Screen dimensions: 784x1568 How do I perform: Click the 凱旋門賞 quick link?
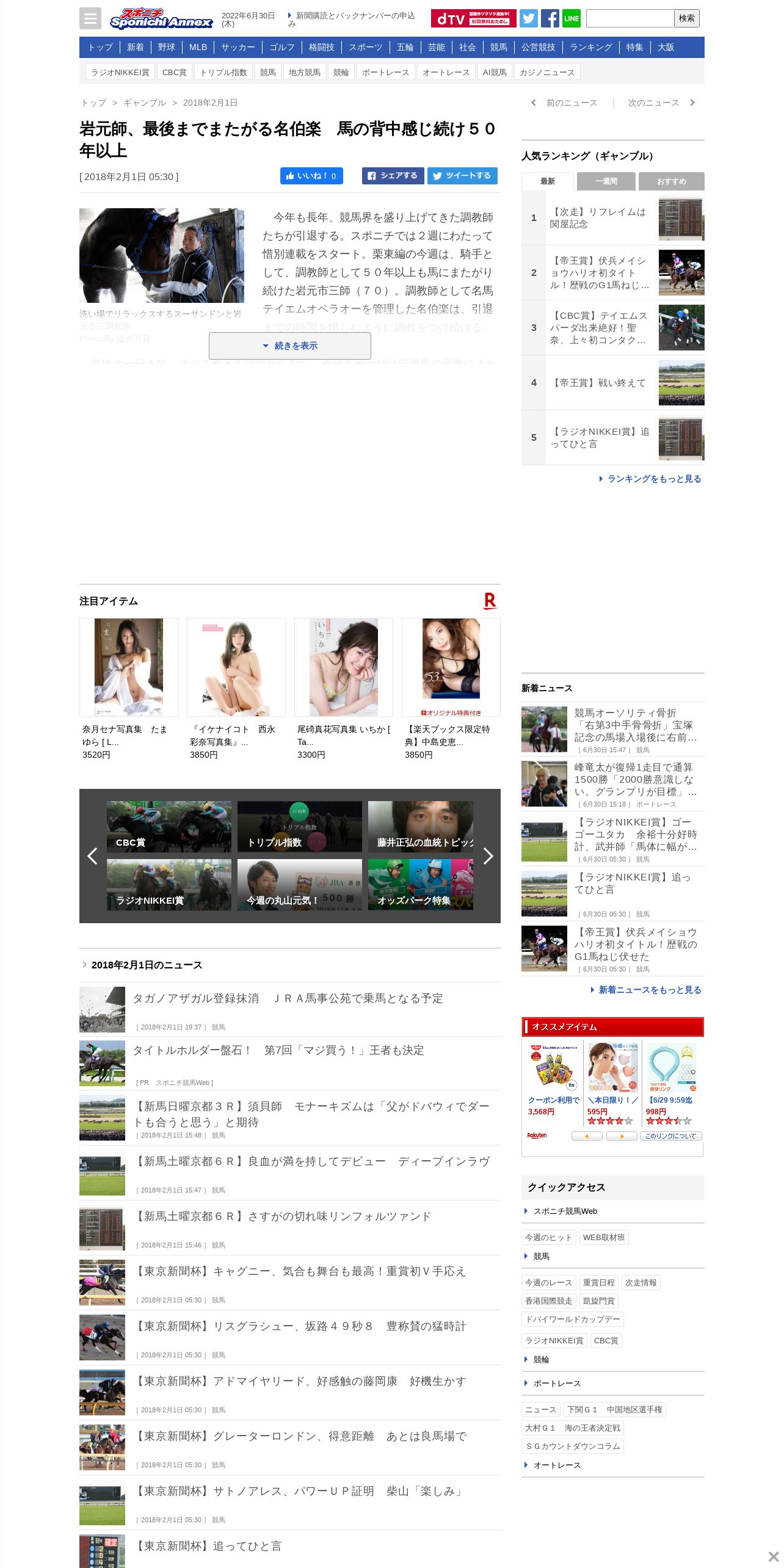598,1301
